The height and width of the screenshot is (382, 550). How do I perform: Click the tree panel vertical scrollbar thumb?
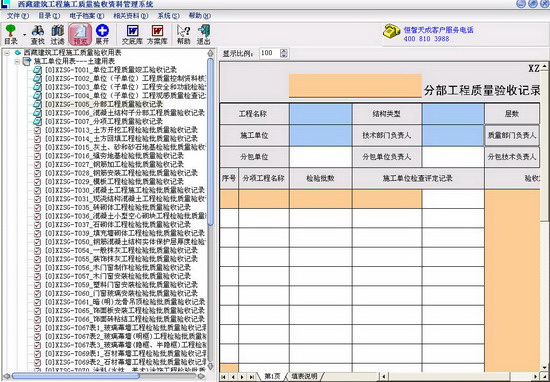pos(210,142)
